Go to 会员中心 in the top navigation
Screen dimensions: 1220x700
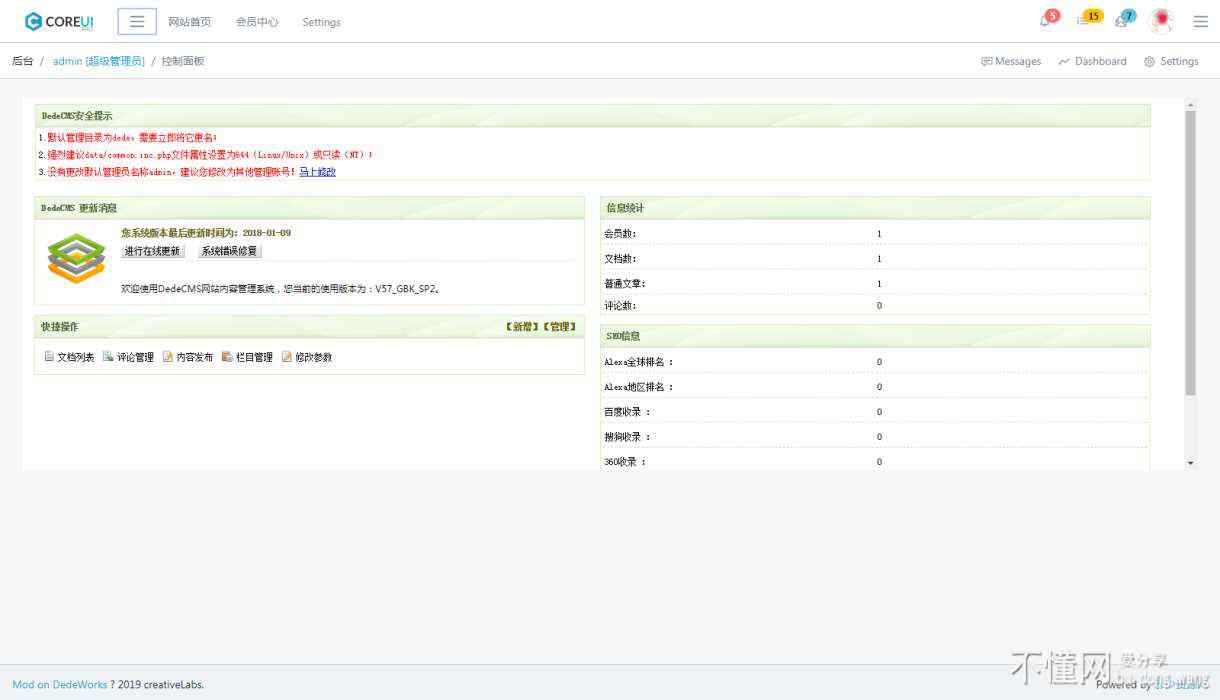(x=257, y=22)
